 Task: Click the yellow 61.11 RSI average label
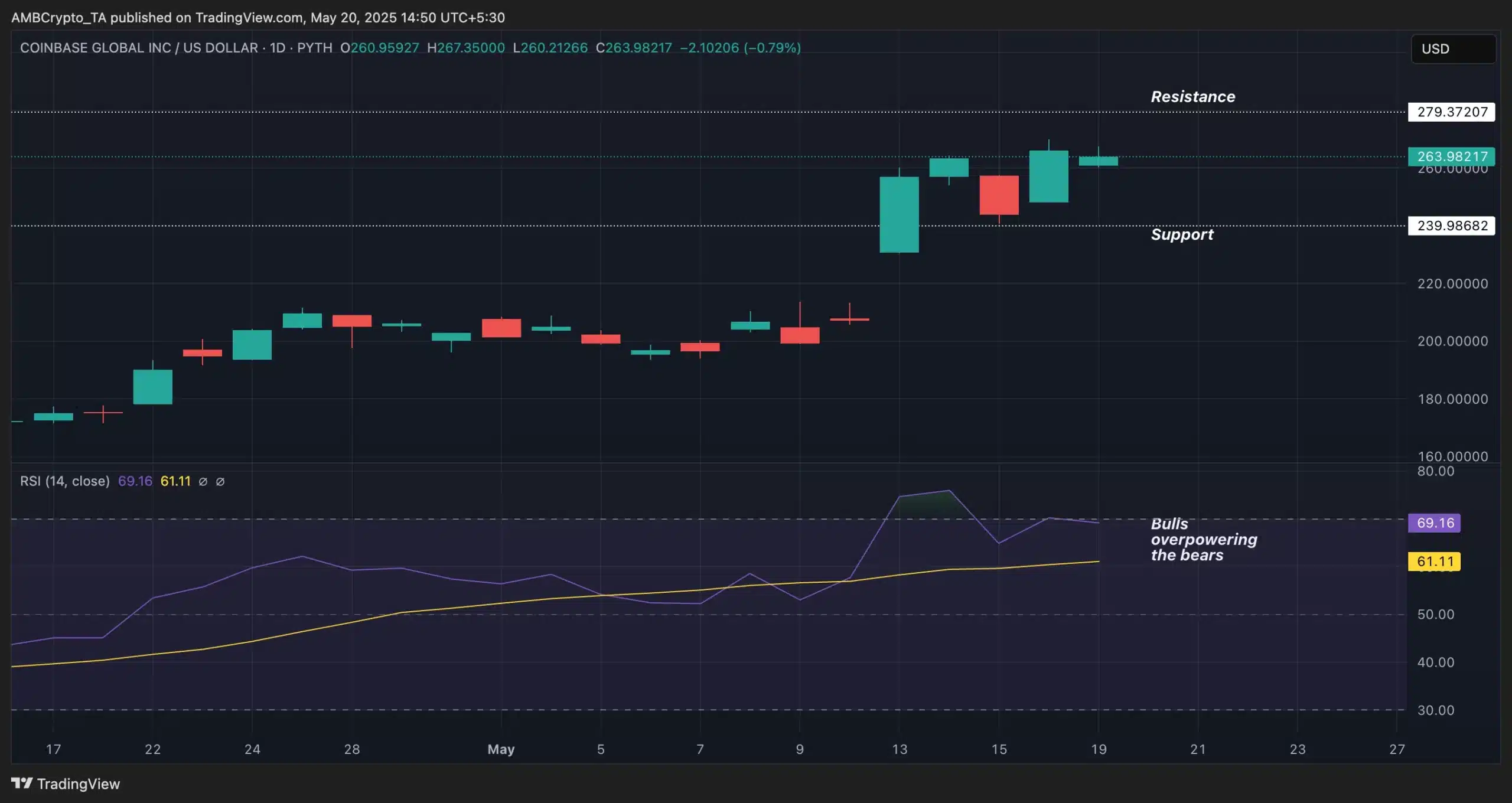(1435, 562)
